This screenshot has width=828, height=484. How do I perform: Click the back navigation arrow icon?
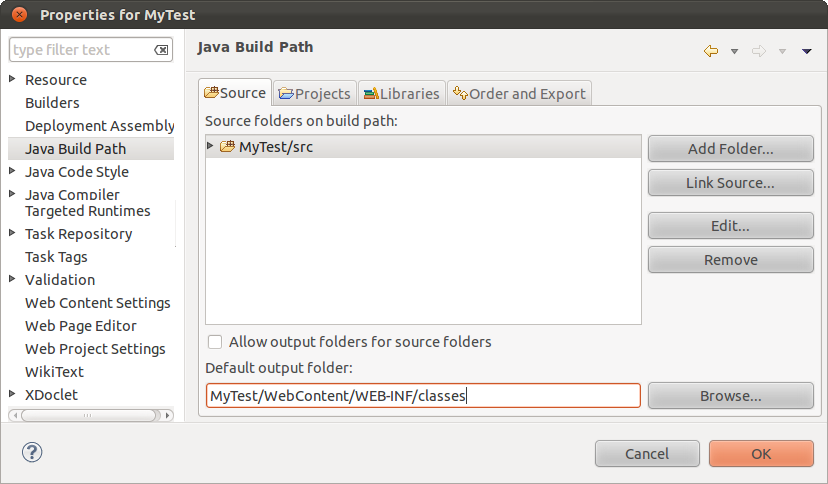pyautogui.click(x=711, y=51)
